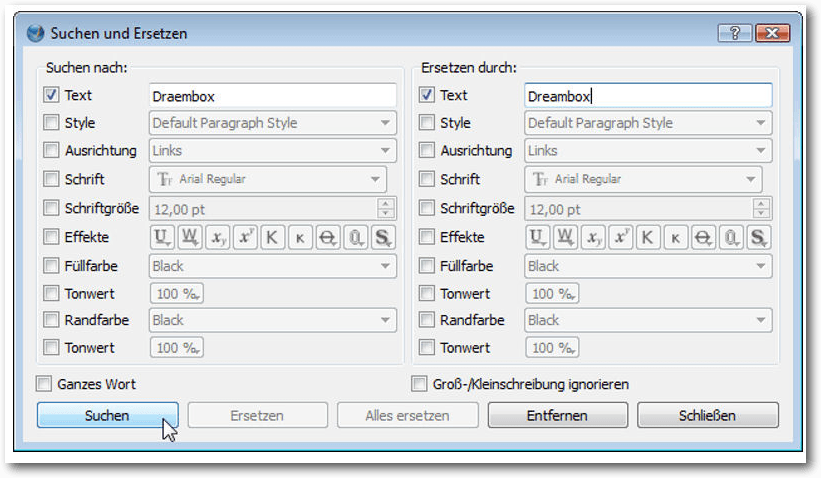Image resolution: width=821 pixels, height=478 pixels.
Task: Click the Scribus app icon in title bar
Action: pos(36,33)
